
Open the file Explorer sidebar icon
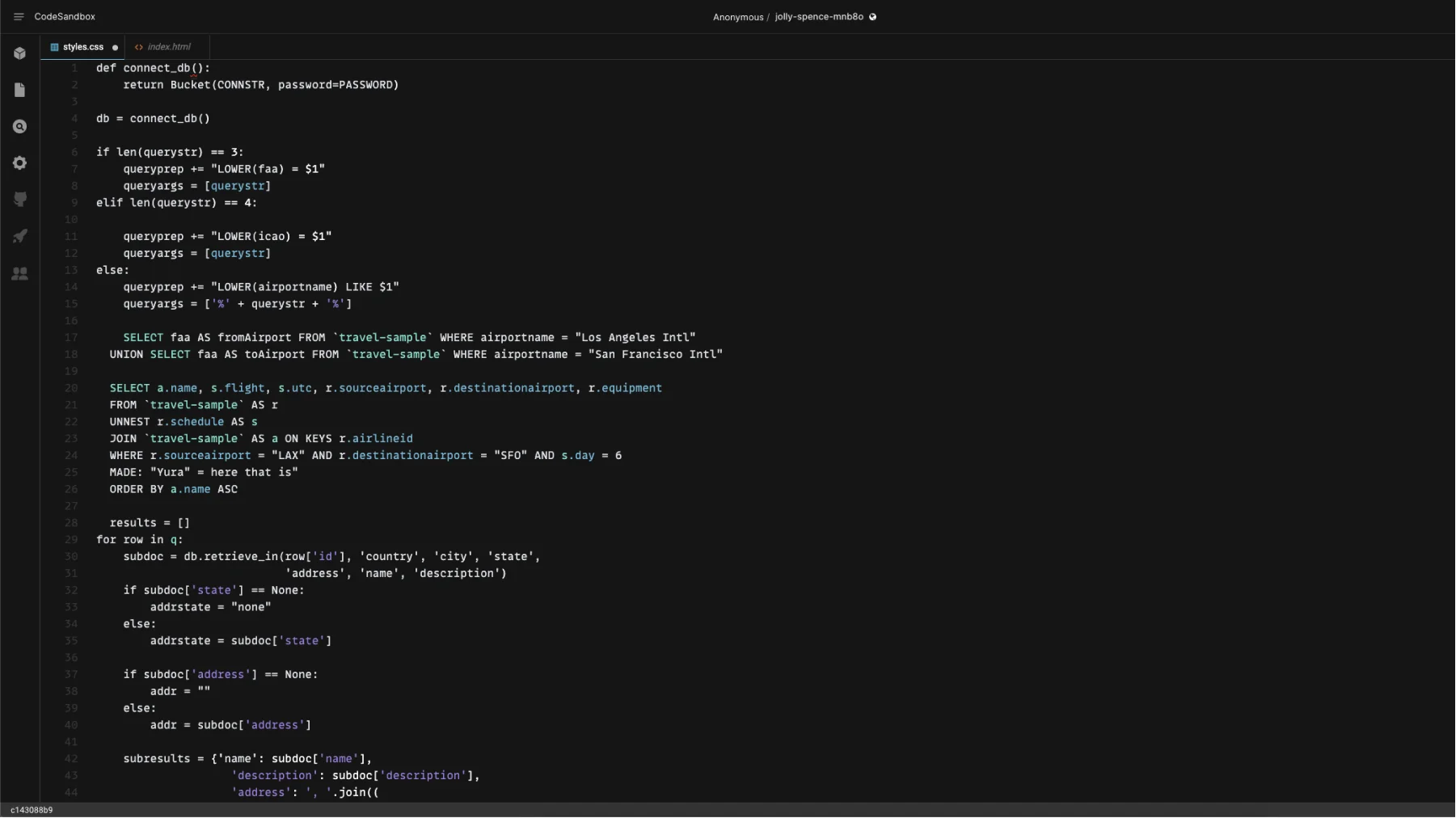(x=20, y=90)
